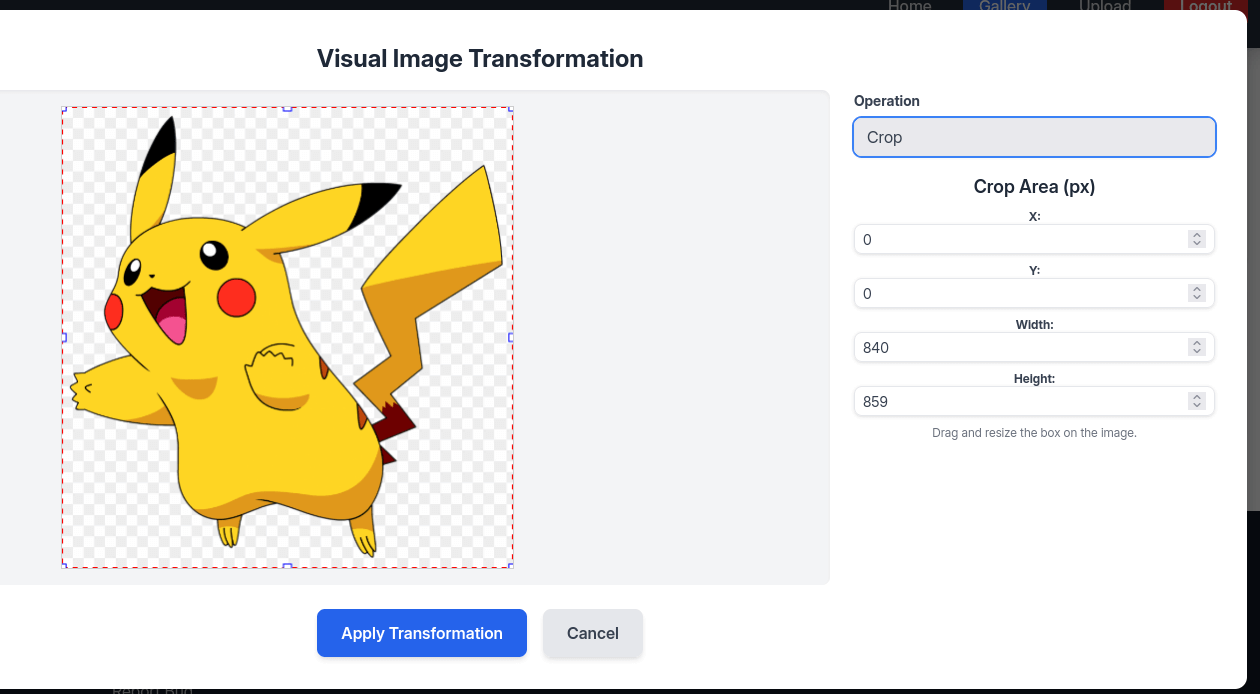Click the top-center crop resize handle
The image size is (1260, 694).
point(287,108)
